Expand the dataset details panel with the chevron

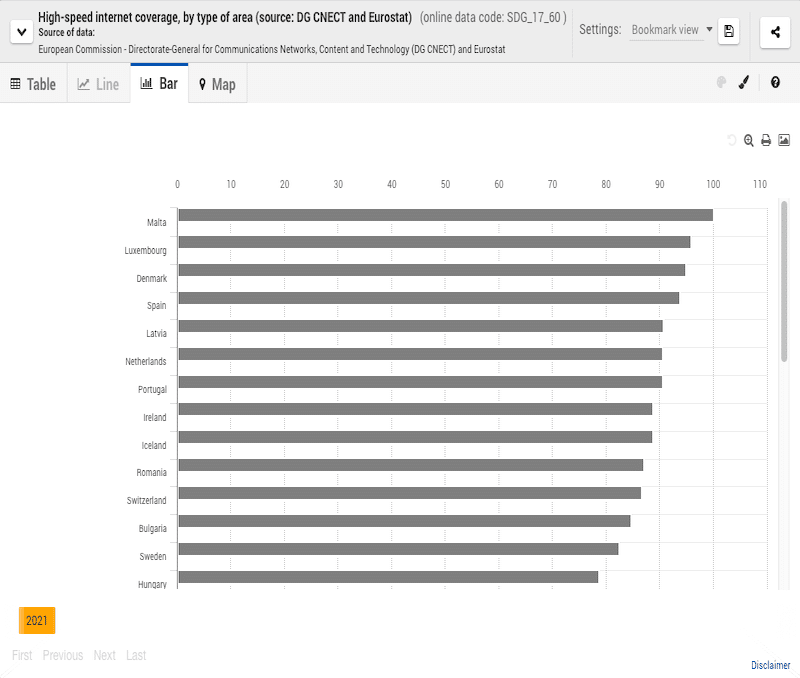click(21, 31)
